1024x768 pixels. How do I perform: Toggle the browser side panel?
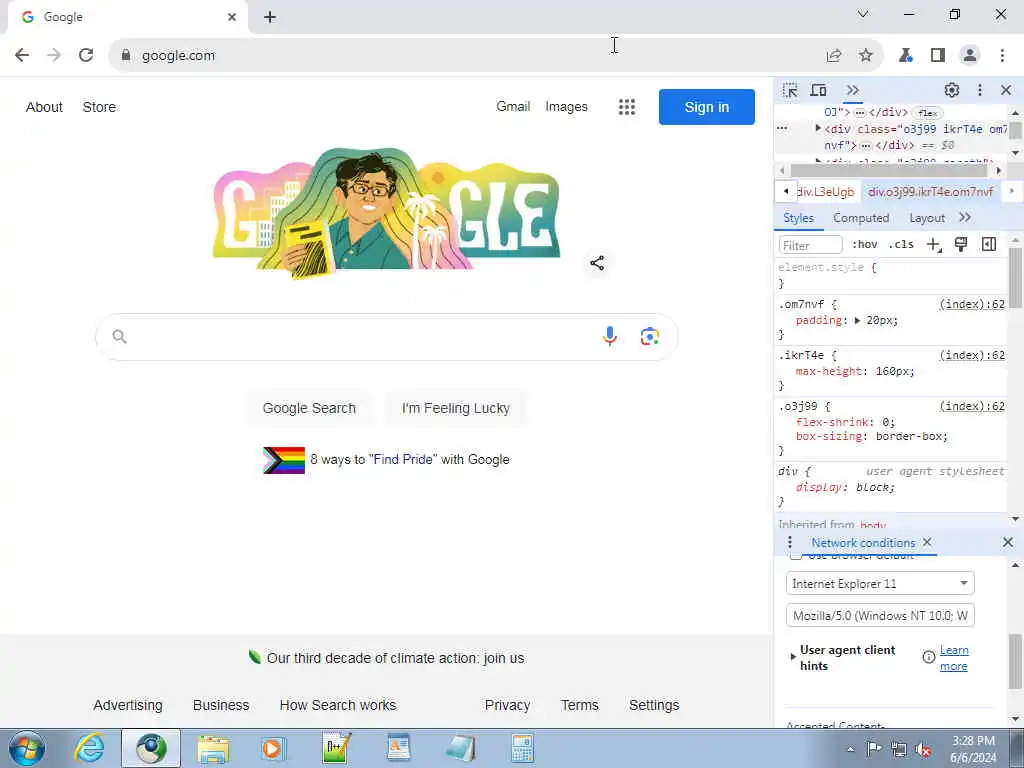tap(938, 56)
